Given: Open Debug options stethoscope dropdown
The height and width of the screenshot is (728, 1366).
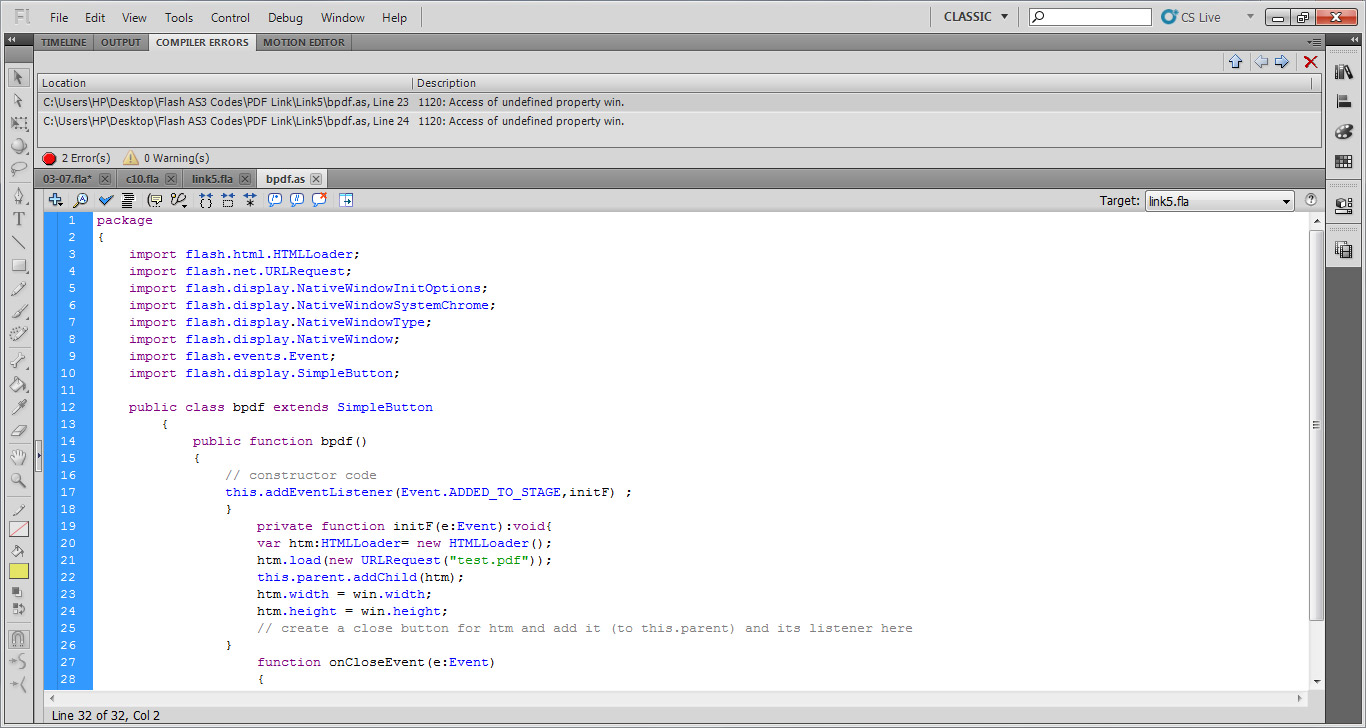Looking at the screenshot, I should coord(179,200).
